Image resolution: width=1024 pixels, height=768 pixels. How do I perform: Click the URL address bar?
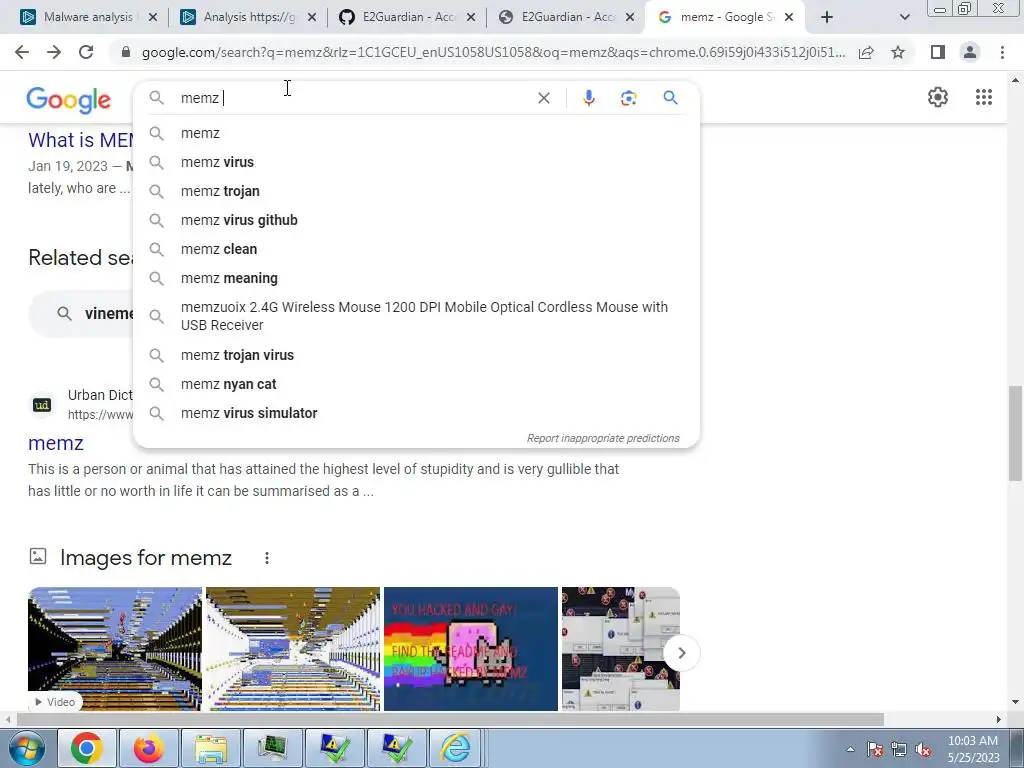(493, 52)
